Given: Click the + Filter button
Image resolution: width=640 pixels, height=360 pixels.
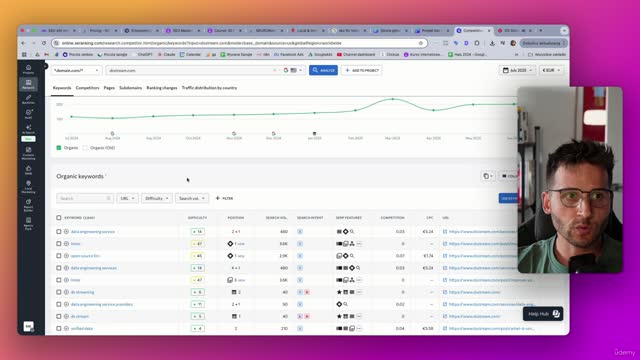Looking at the screenshot, I should (x=224, y=198).
